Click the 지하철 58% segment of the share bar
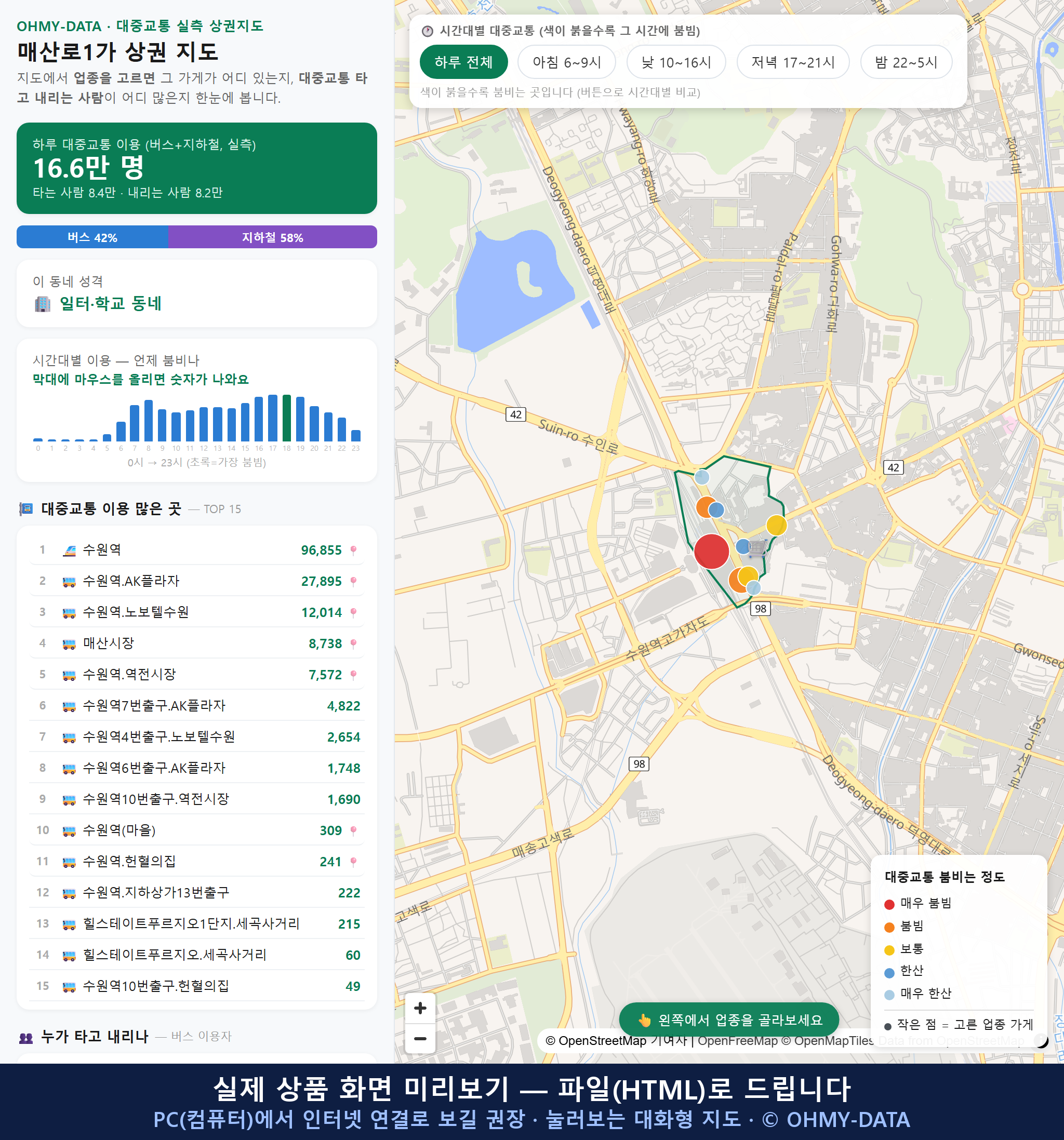1064x1140 pixels. [x=272, y=237]
